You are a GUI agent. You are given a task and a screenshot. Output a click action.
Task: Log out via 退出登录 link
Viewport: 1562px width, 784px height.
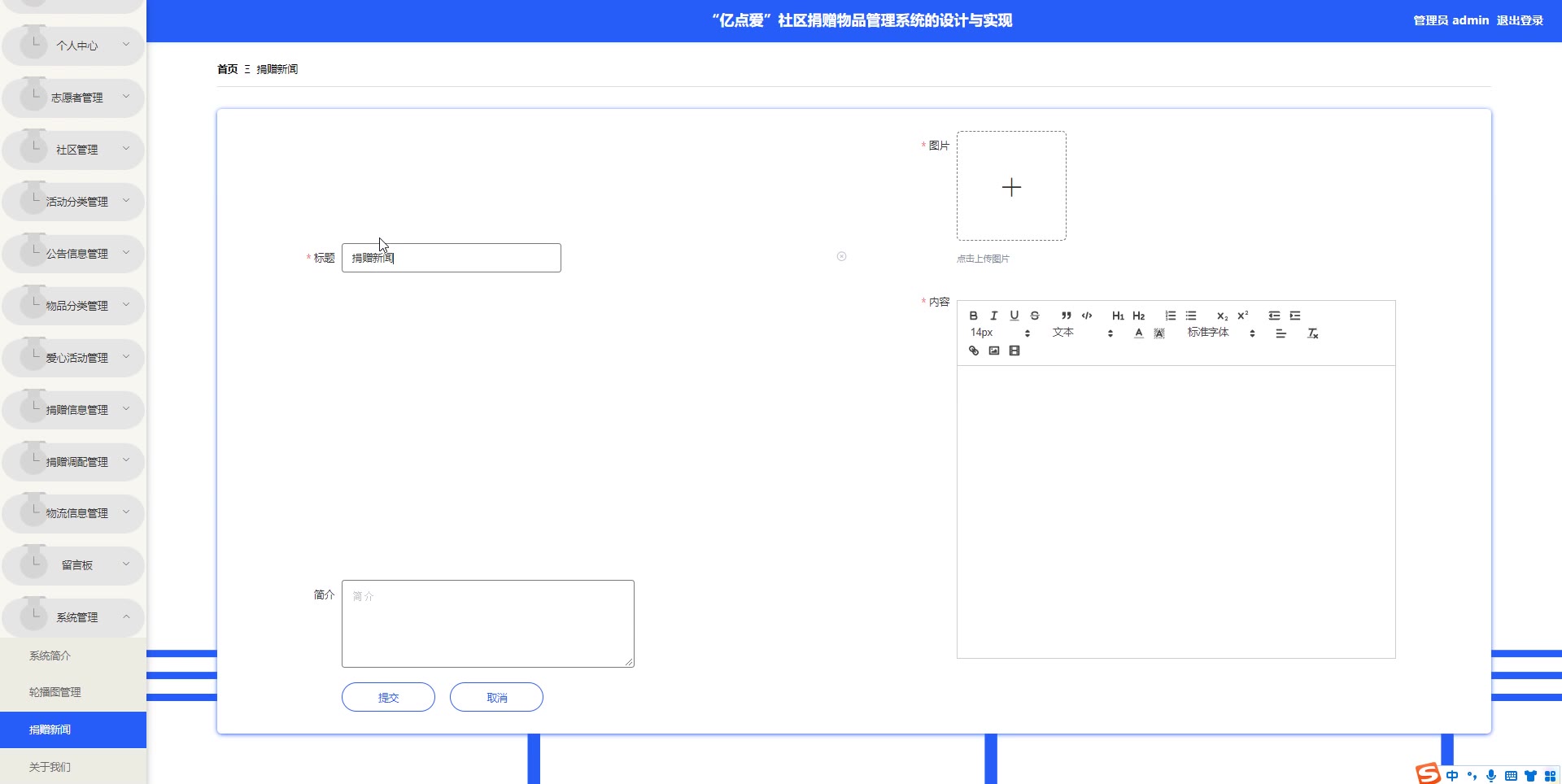pos(1520,20)
